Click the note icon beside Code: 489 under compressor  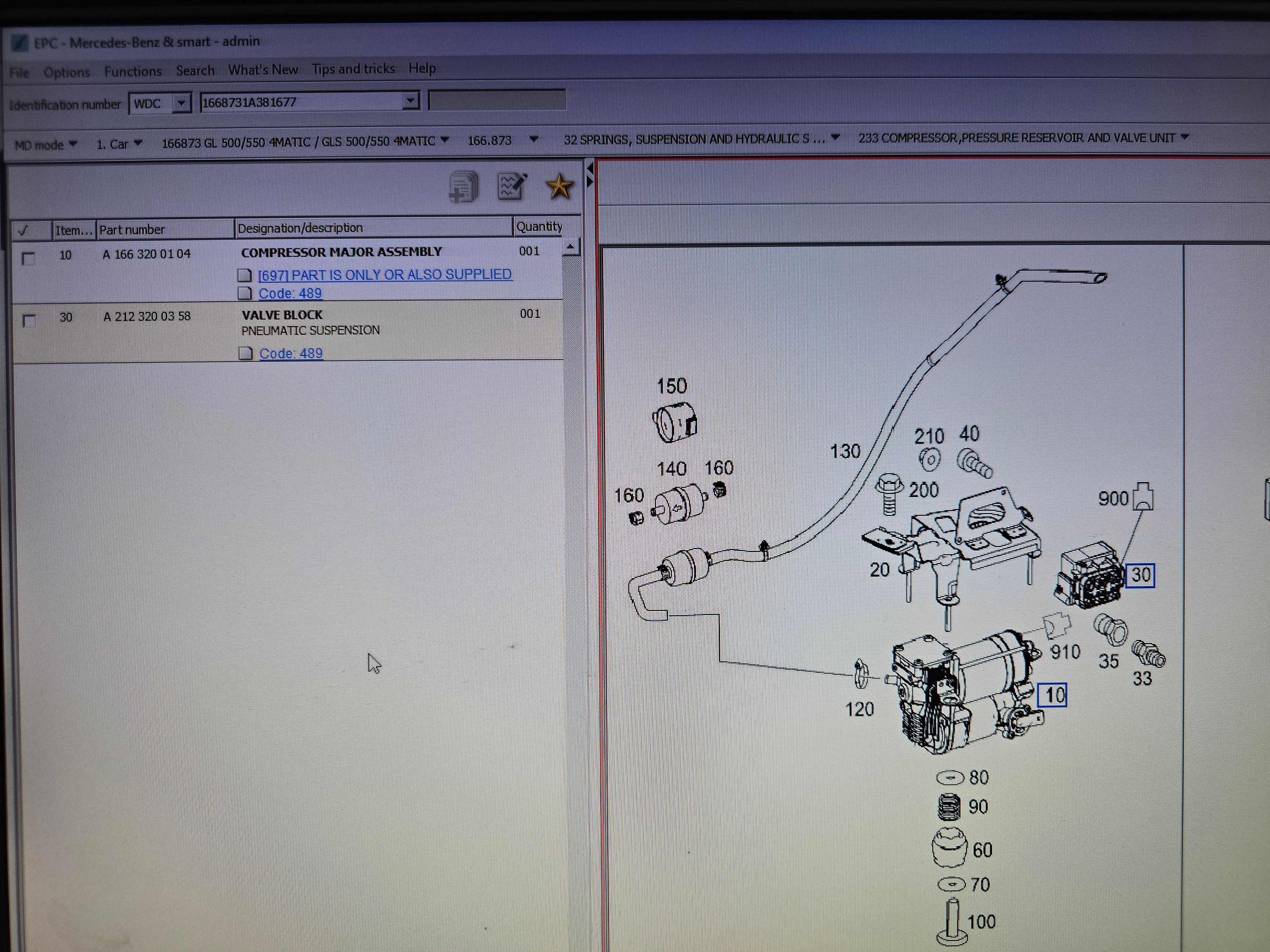click(x=244, y=294)
